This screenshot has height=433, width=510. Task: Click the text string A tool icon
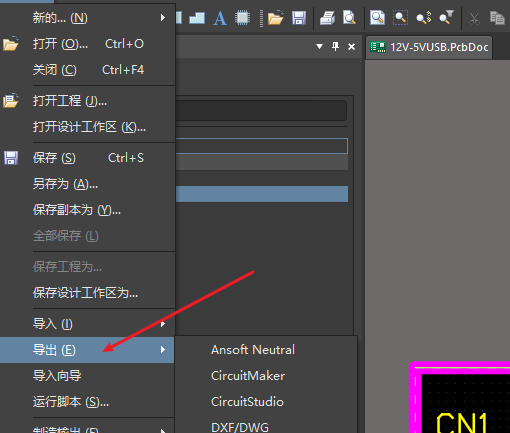220,18
